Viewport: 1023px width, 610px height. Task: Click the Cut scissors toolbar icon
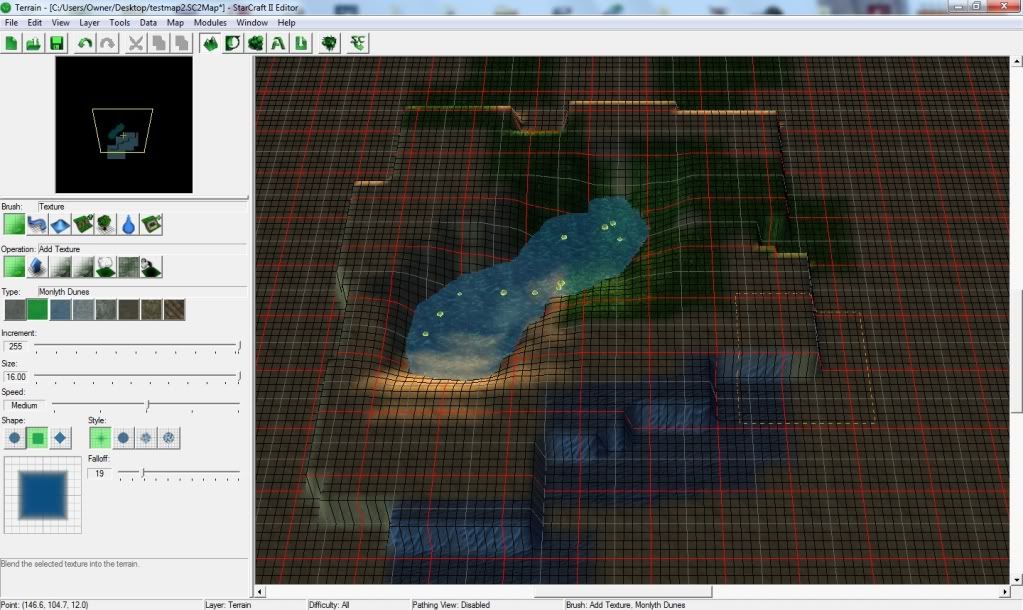[136, 44]
